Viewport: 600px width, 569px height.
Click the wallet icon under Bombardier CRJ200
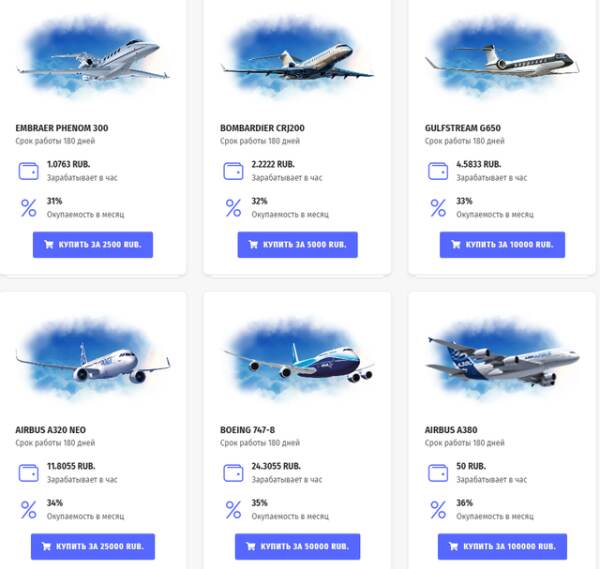tap(233, 170)
